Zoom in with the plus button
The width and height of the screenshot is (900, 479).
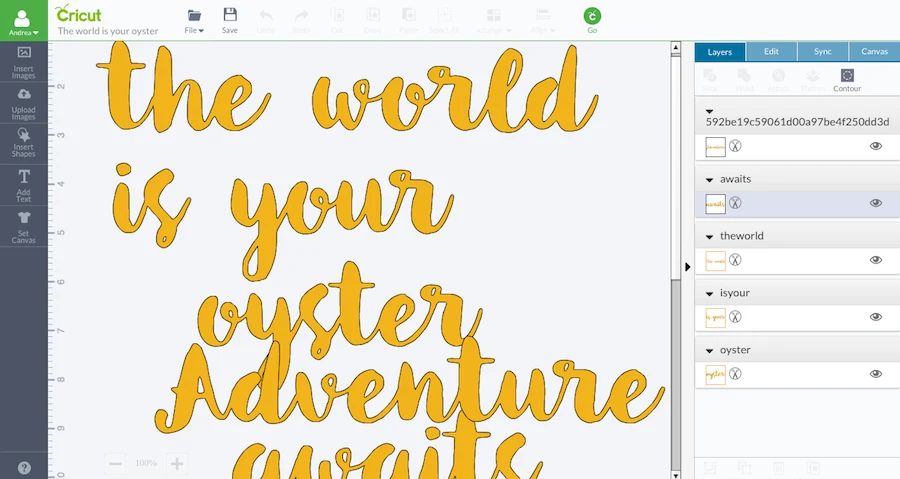[x=177, y=464]
